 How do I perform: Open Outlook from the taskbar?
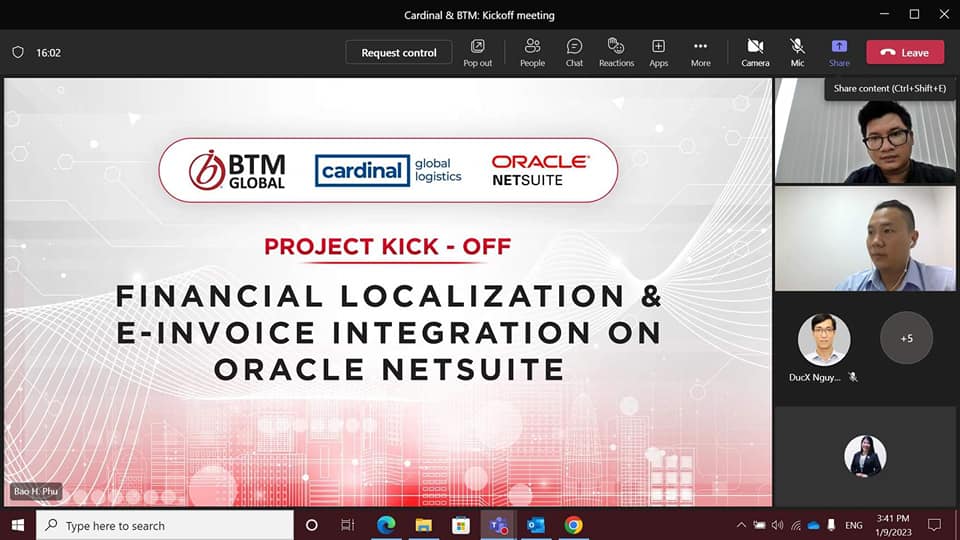tap(536, 525)
